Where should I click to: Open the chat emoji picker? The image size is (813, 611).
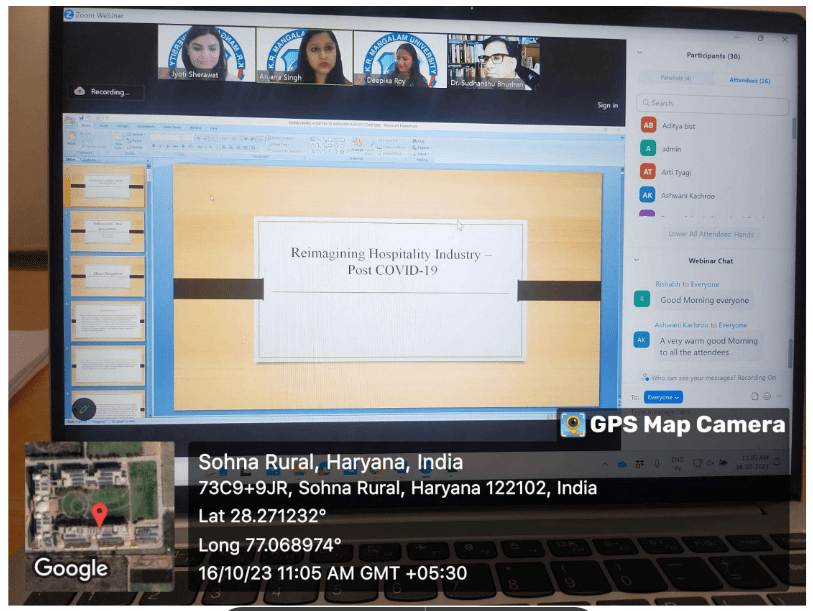pos(767,397)
